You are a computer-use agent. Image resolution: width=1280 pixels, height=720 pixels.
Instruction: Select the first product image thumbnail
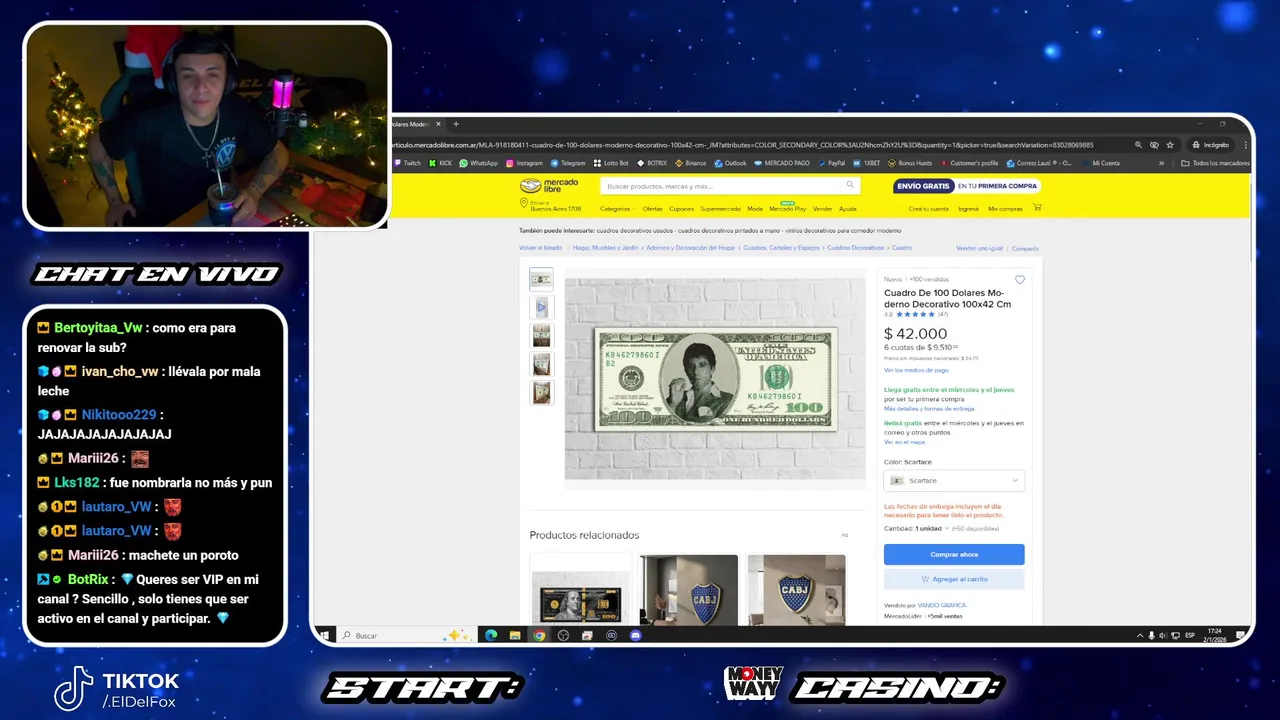point(541,278)
